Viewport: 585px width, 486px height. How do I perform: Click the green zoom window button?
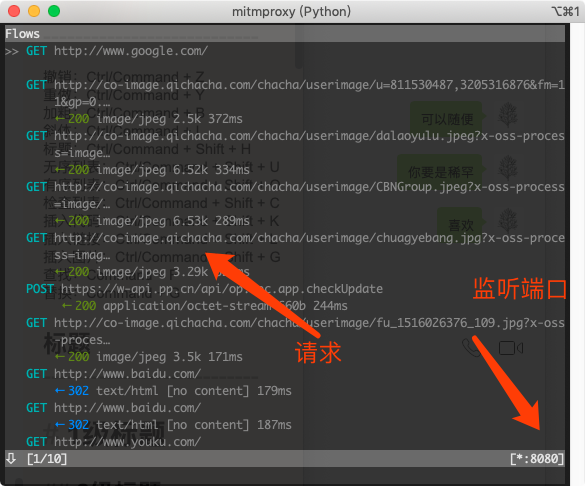pyautogui.click(x=54, y=11)
